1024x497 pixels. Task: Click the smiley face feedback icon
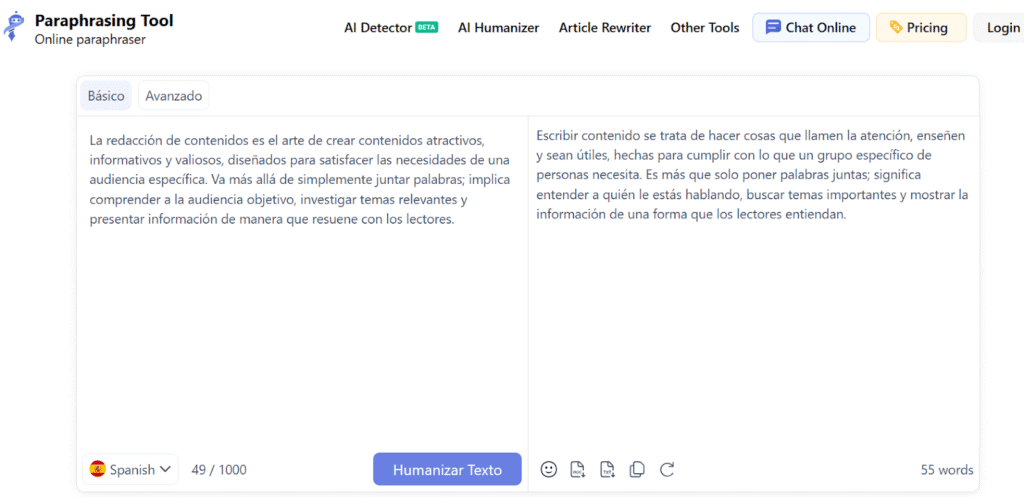click(x=548, y=469)
